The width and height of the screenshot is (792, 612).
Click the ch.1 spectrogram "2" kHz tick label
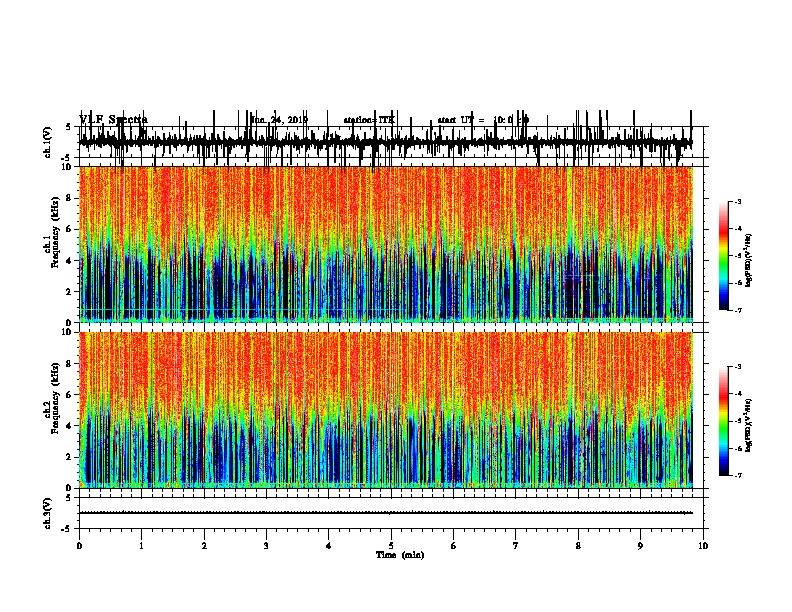click(69, 292)
